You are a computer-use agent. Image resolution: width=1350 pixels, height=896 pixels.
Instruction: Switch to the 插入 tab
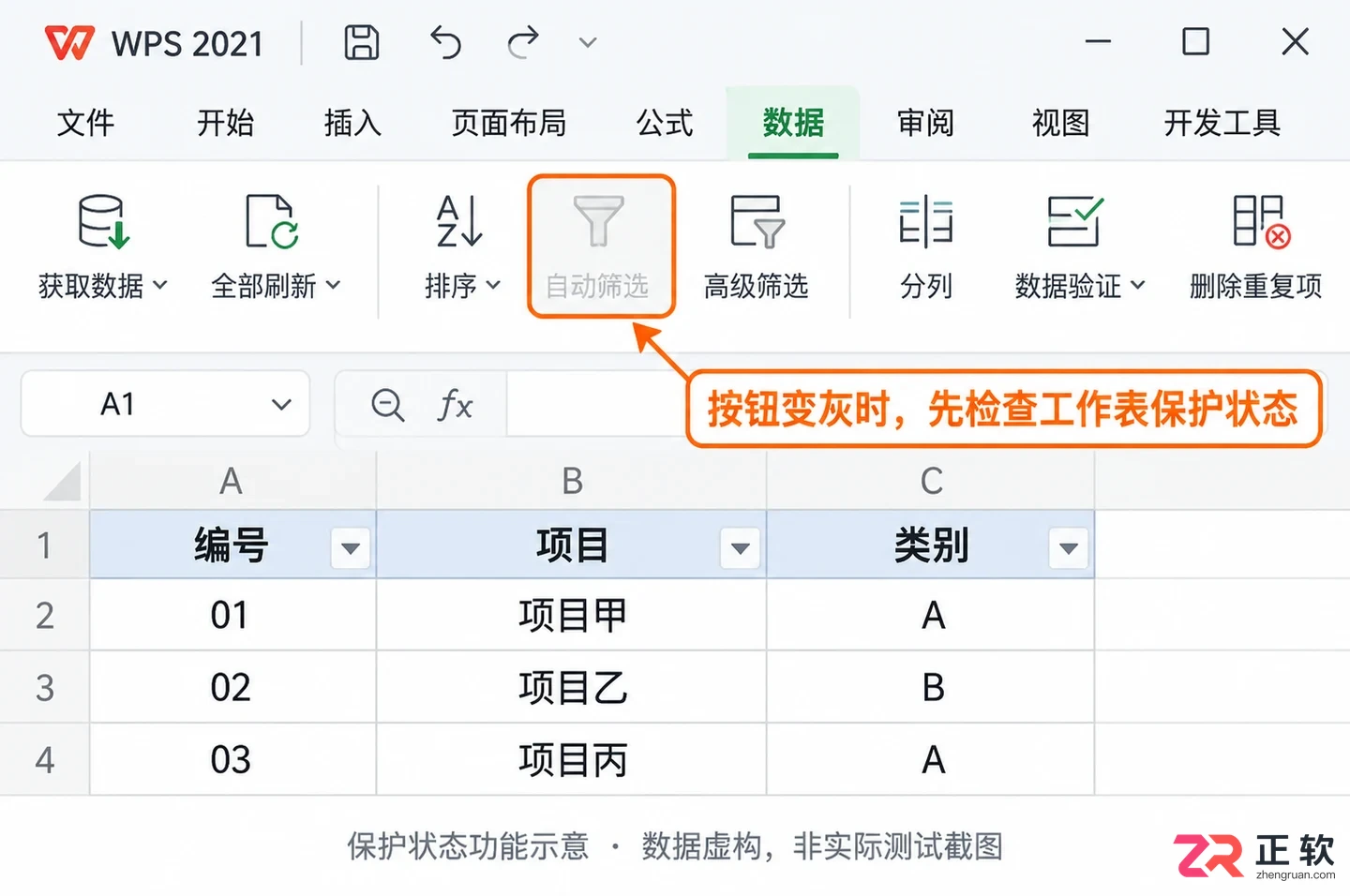point(352,123)
